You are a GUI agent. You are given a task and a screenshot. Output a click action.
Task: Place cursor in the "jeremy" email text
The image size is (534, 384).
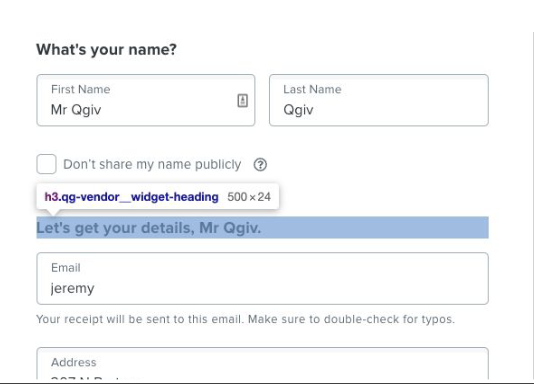coord(73,288)
